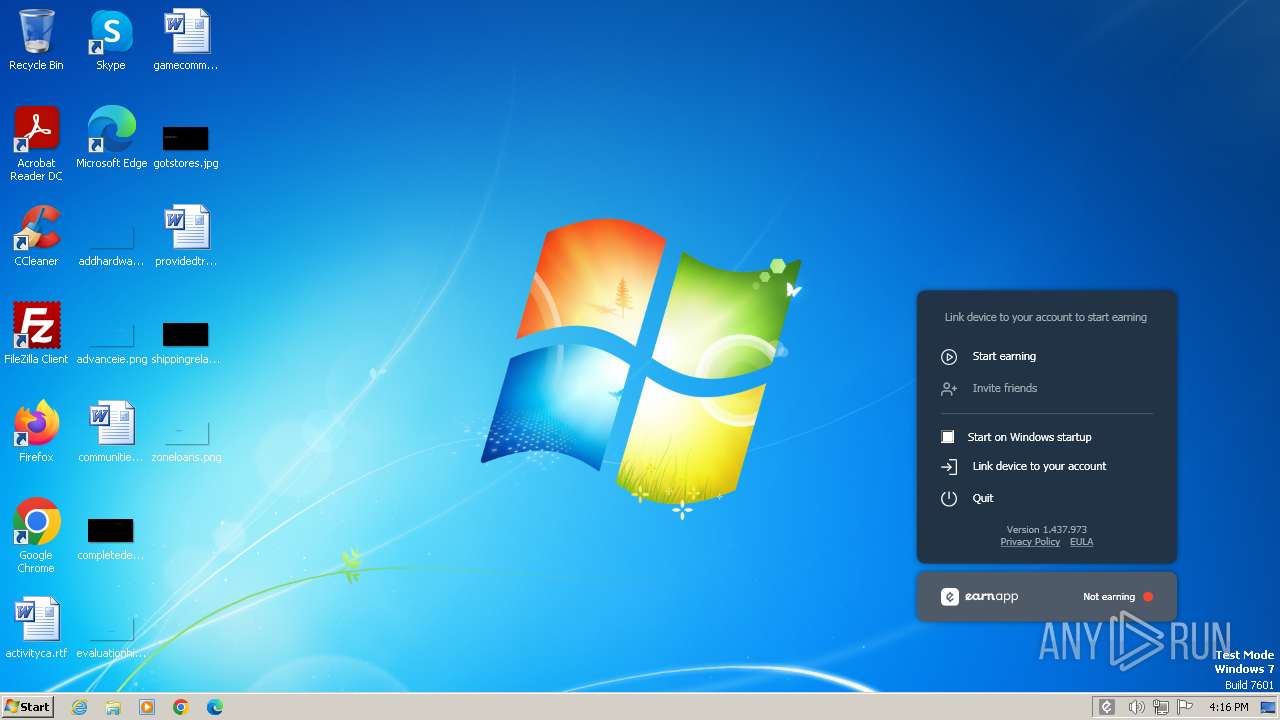Open the Windows Start button
Image resolution: width=1280 pixels, height=720 pixels.
[27, 706]
